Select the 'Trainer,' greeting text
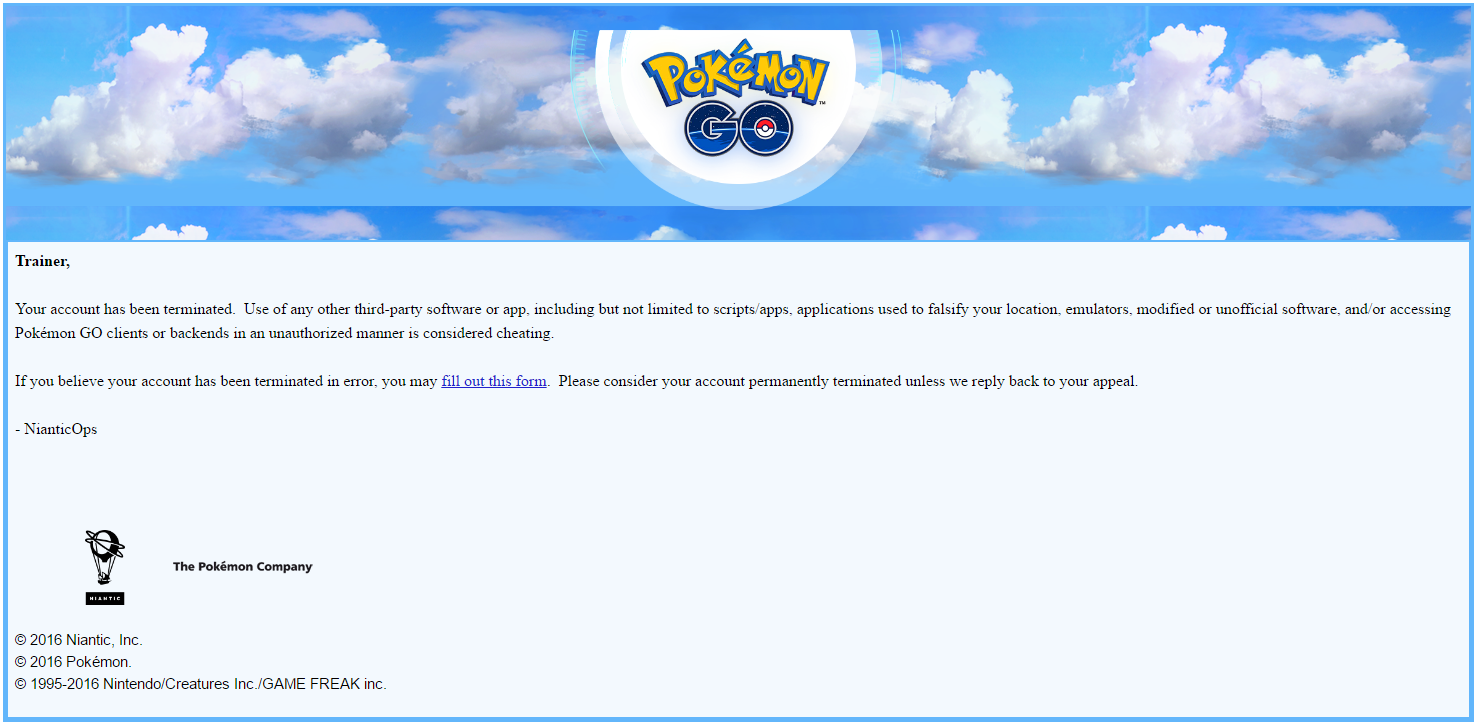This screenshot has height=725, width=1478. pyautogui.click(x=43, y=261)
